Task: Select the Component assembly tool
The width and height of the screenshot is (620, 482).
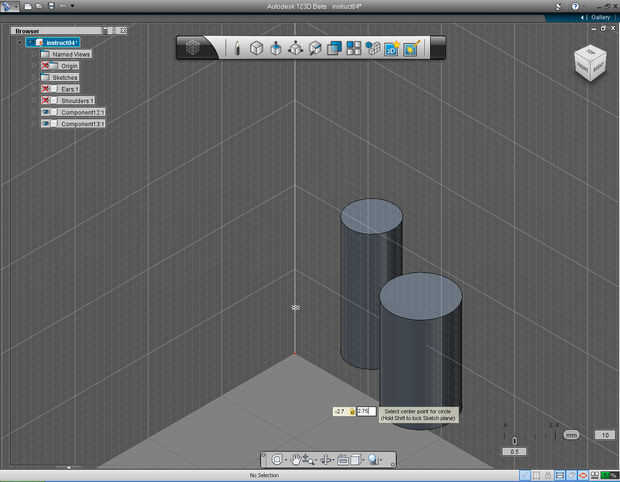Action: tap(372, 48)
